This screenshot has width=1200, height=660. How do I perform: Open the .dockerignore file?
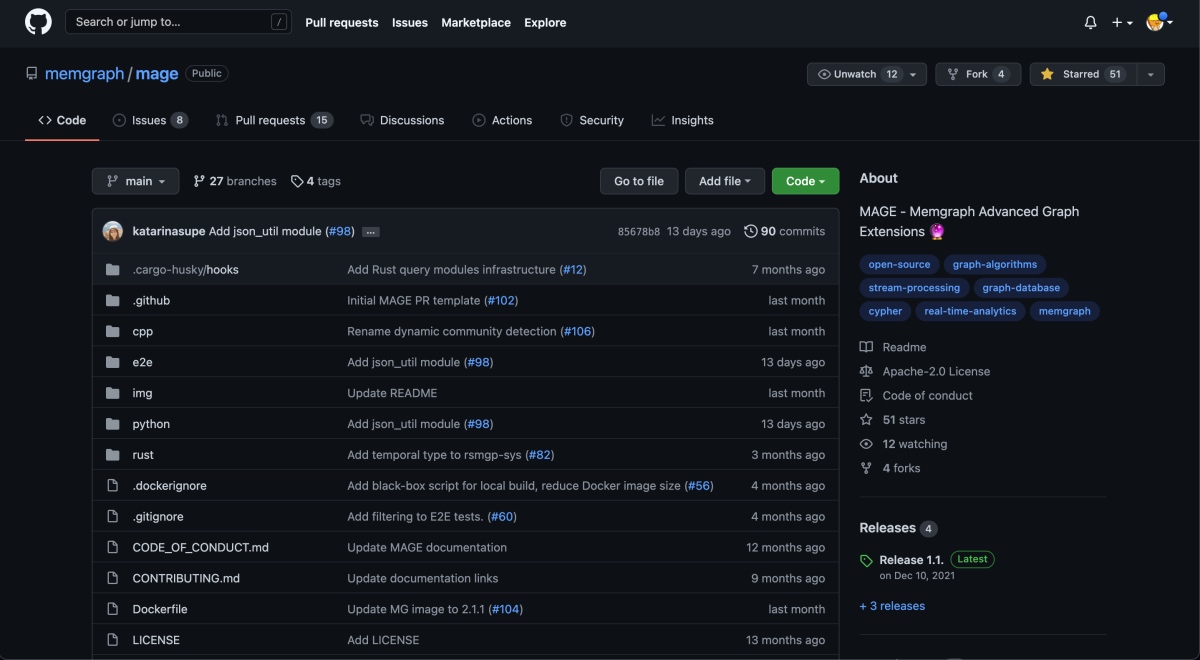169,486
